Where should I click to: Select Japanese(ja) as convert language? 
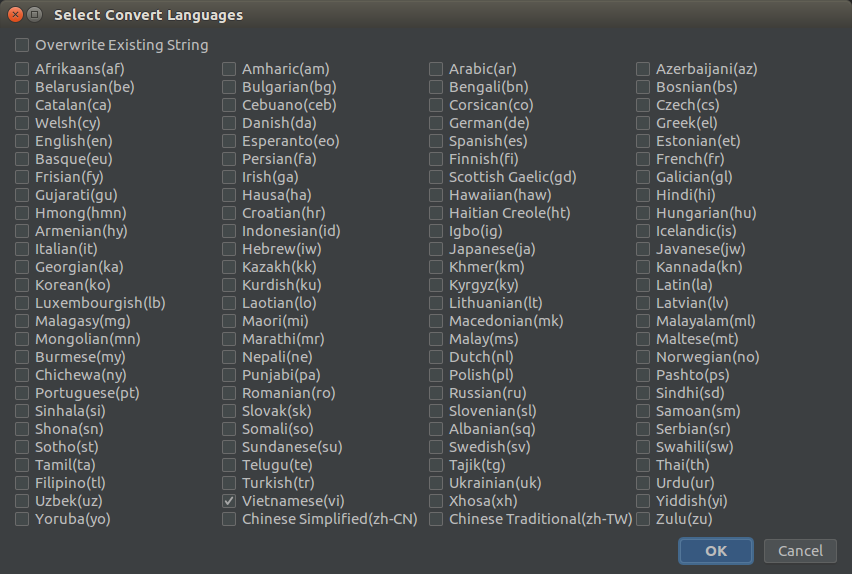436,249
